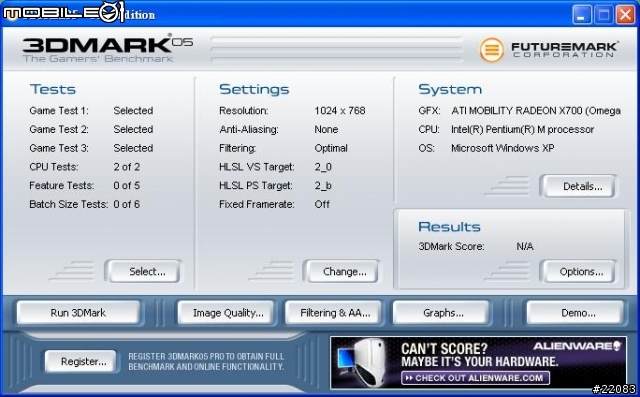The width and height of the screenshot is (640, 397).
Task: Click the Feature Tests value 0 of 5
Action: (127, 186)
